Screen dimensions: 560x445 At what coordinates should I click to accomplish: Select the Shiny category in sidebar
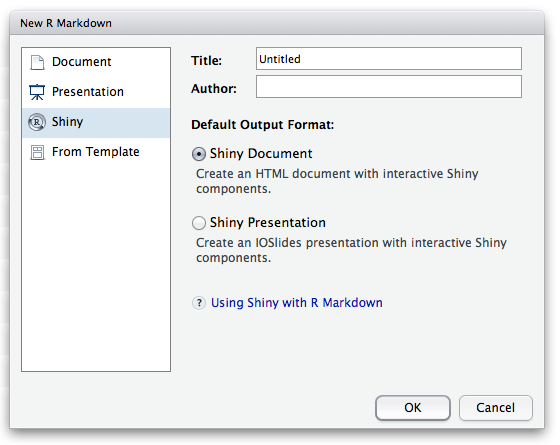point(96,122)
